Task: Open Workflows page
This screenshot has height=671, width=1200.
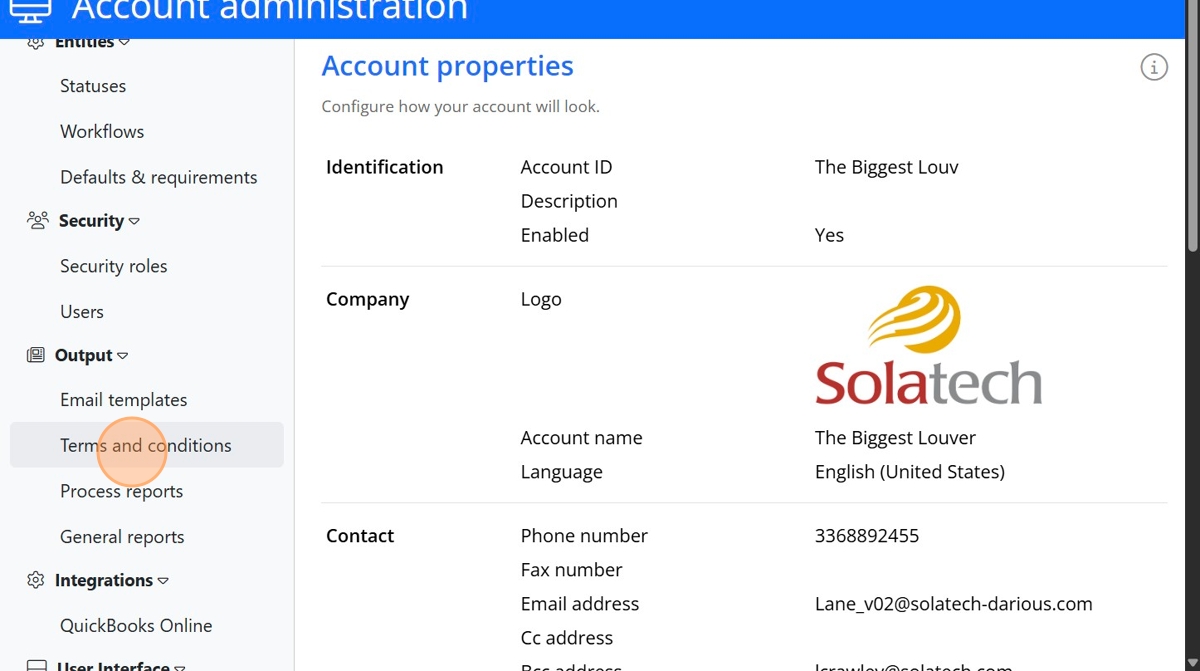Action: [102, 131]
